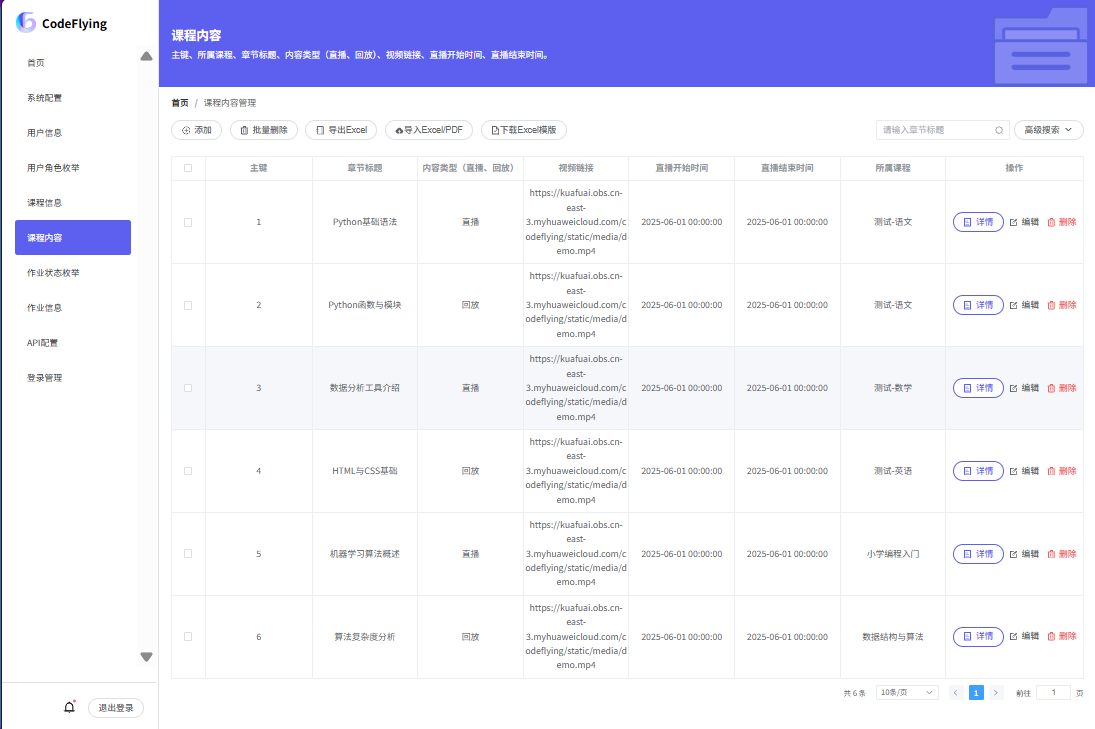
Task: Click the 批量删除 button
Action: coord(264,130)
